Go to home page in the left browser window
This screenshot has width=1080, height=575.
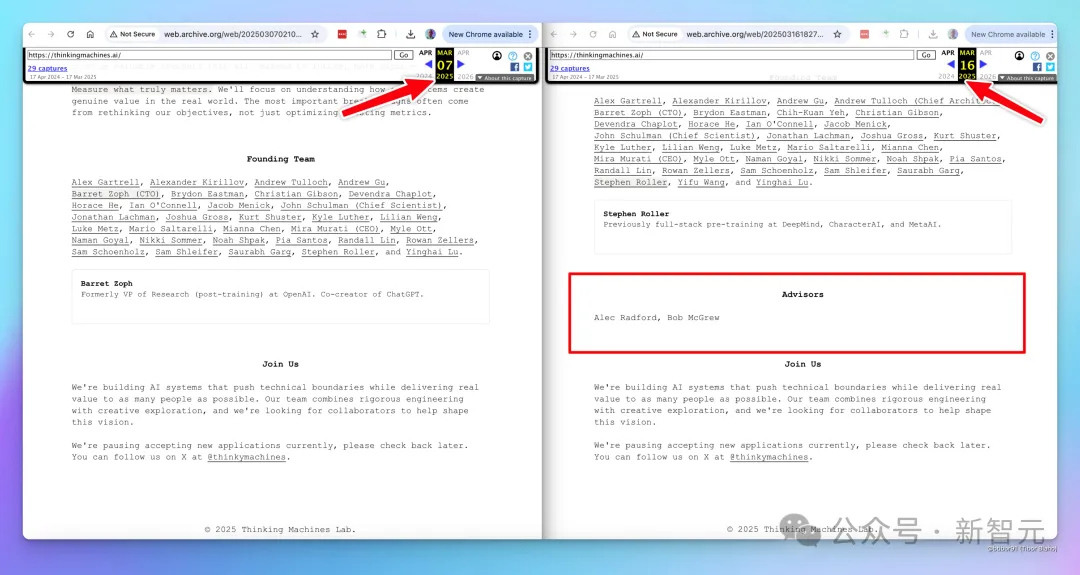pyautogui.click(x=90, y=34)
